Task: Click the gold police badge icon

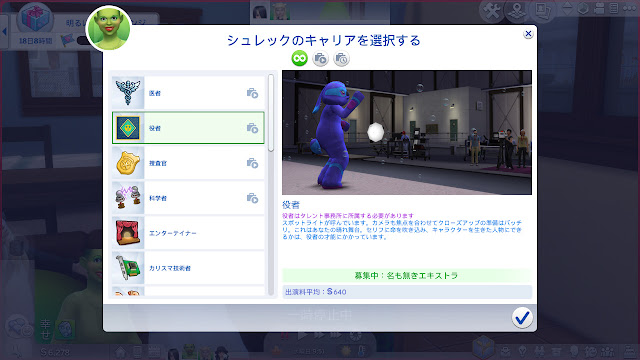Action: click(128, 163)
